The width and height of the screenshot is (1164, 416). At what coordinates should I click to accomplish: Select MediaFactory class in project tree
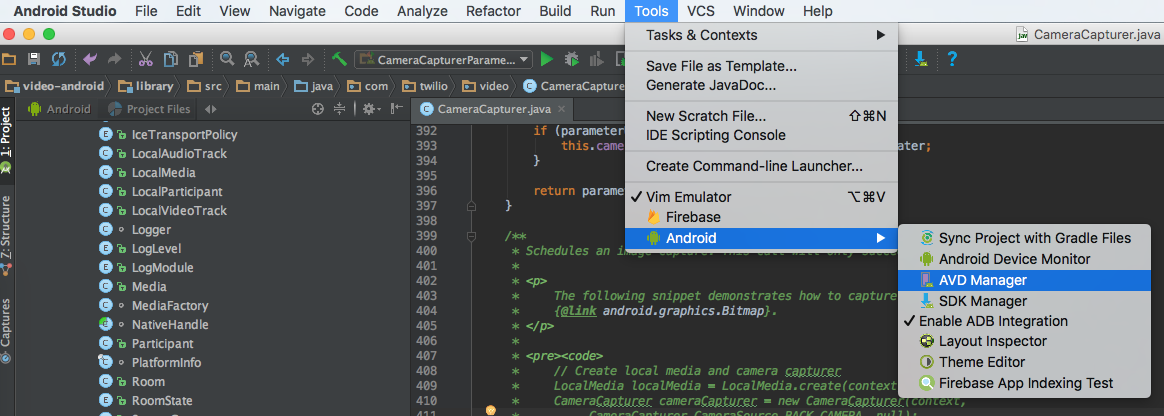pyautogui.click(x=170, y=305)
